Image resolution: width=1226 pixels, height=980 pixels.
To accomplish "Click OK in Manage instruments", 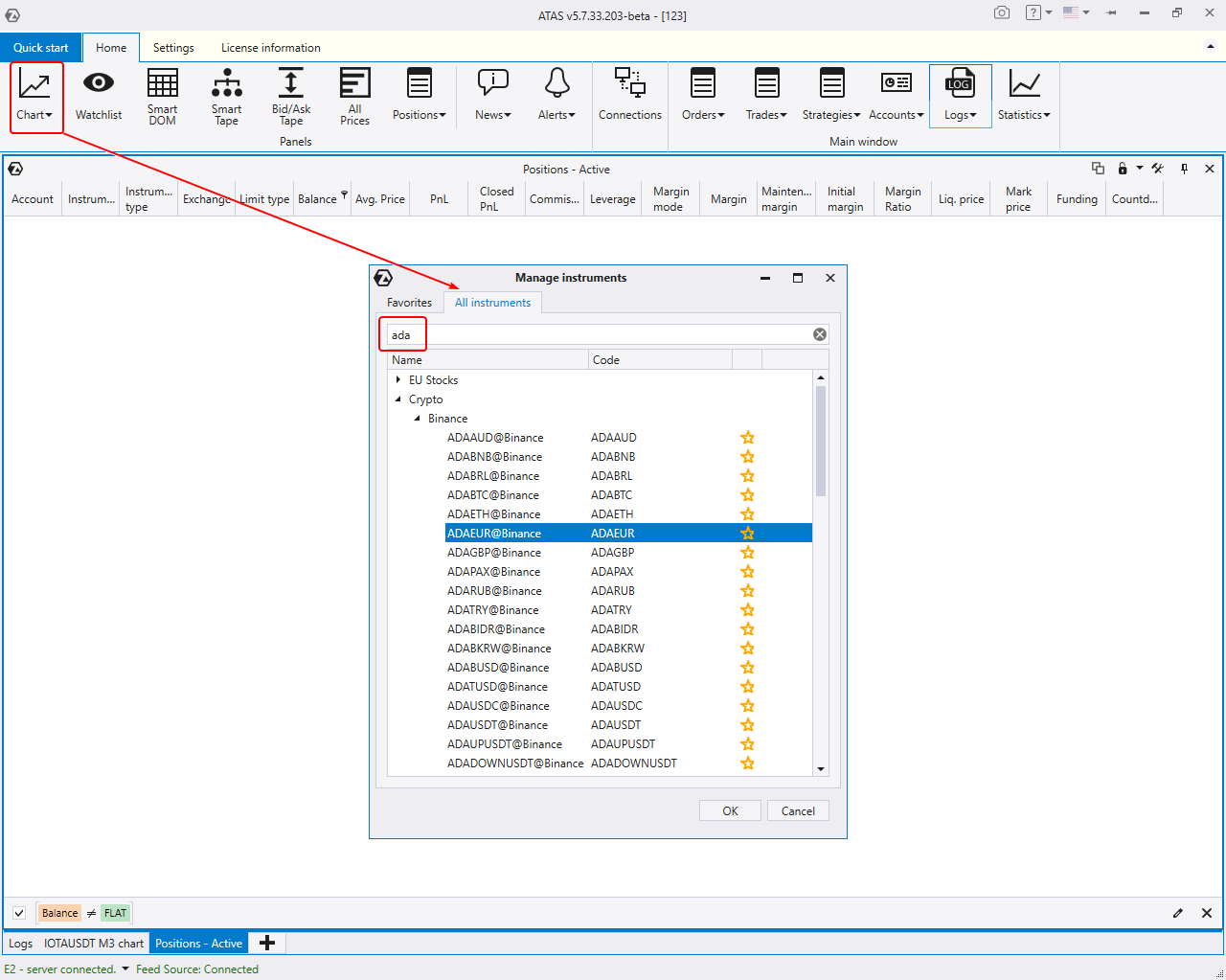I will 730,810.
